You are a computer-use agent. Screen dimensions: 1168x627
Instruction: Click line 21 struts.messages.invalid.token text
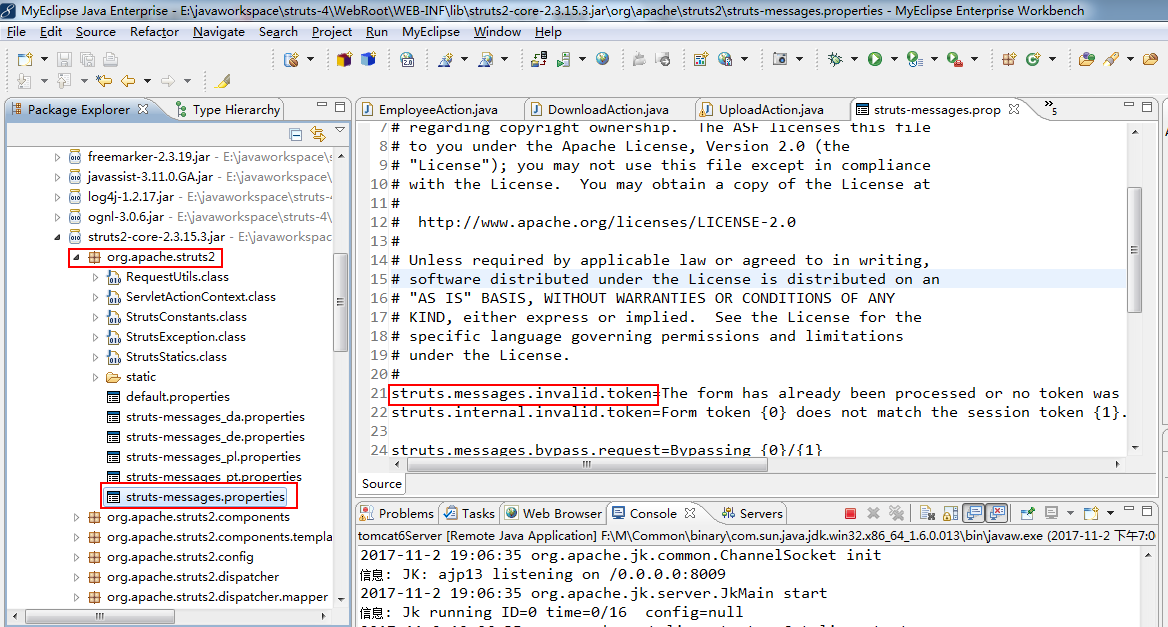point(524,393)
